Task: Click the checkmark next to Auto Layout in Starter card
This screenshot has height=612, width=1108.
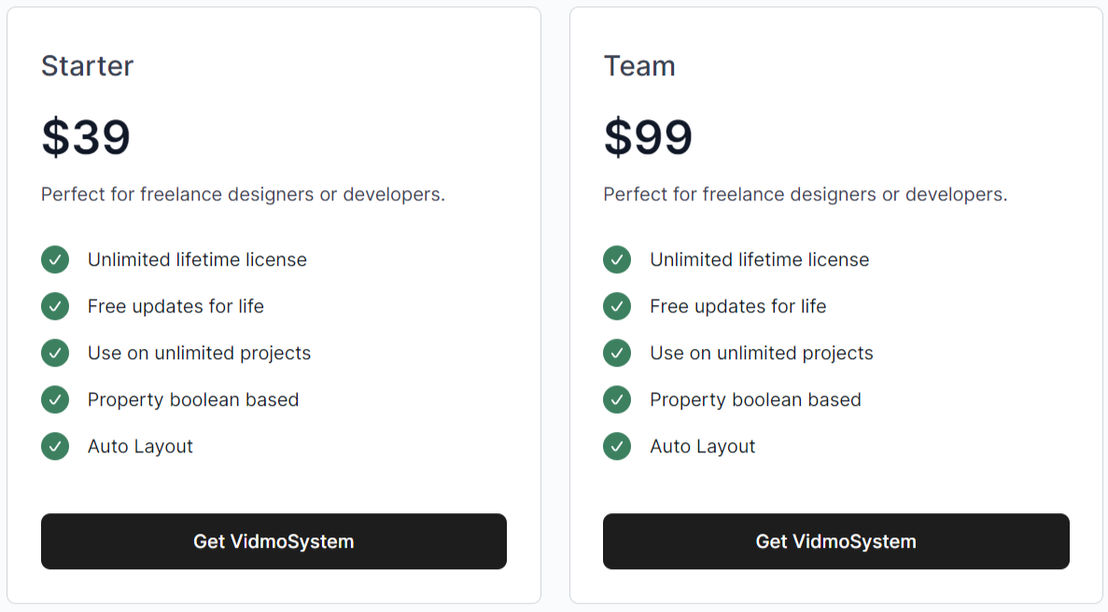Action: 55,446
